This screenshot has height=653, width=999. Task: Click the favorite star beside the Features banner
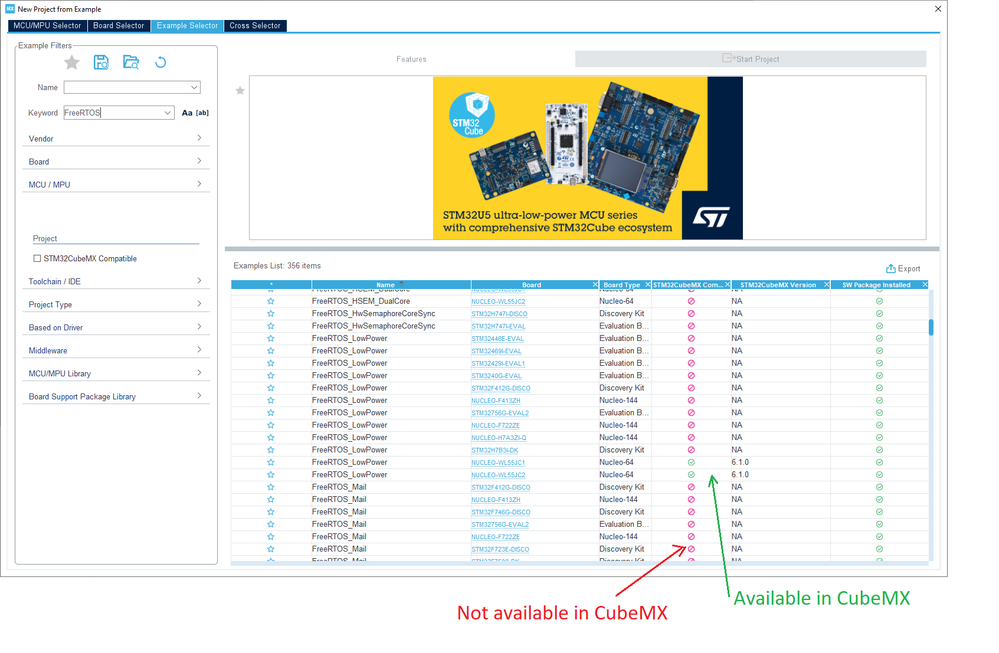click(x=240, y=90)
